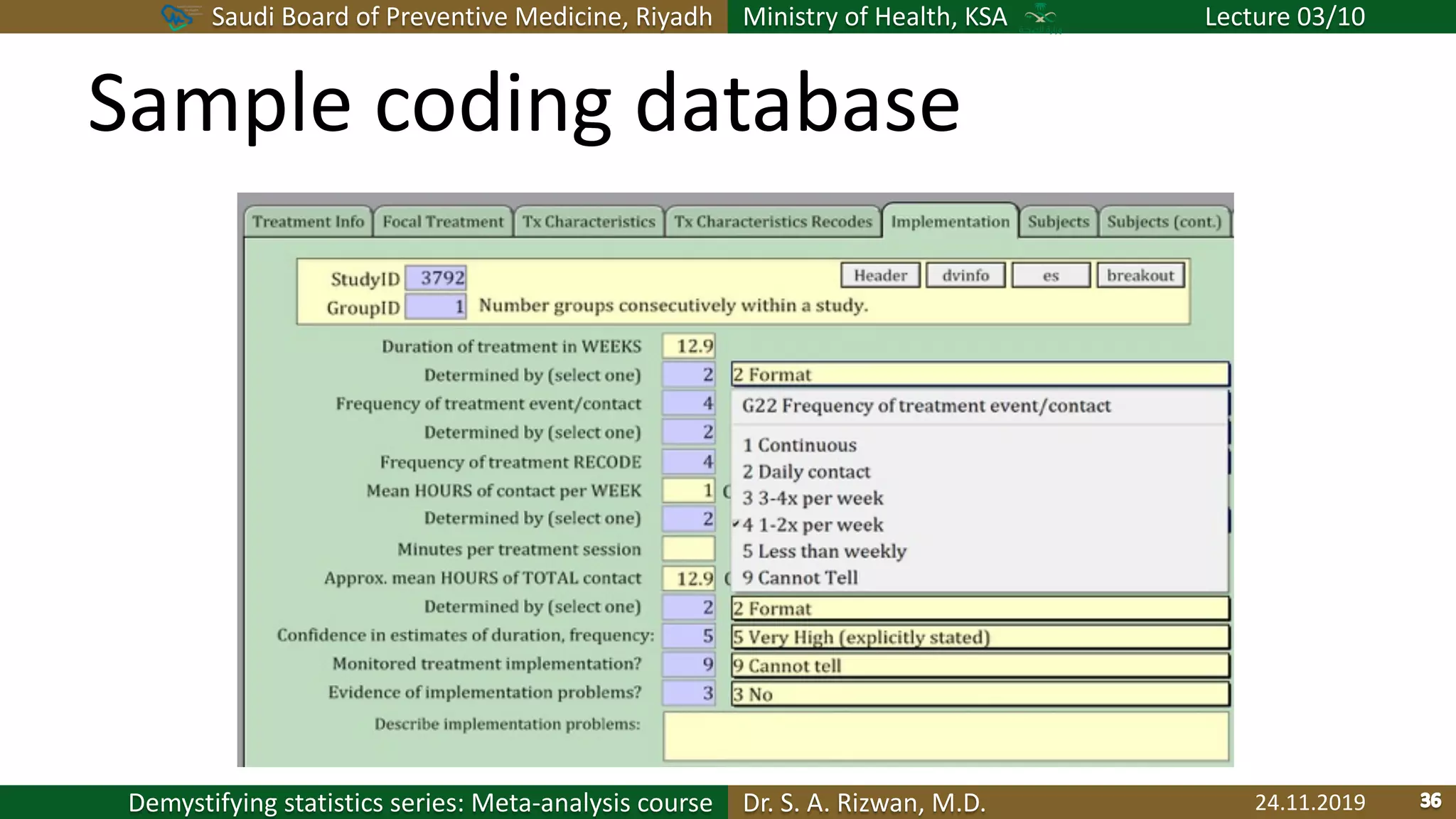1456x819 pixels.
Task: Open the 2 Format dropdown below Duration
Action: (980, 374)
